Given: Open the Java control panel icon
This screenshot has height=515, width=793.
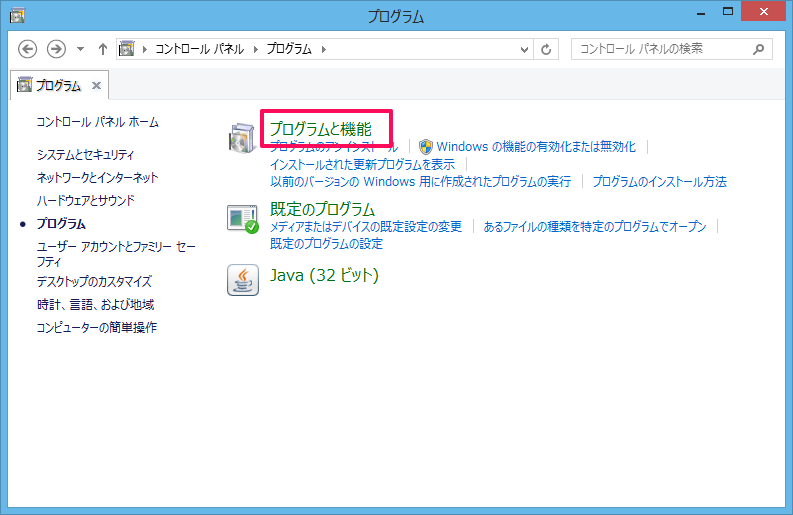Looking at the screenshot, I should [x=243, y=280].
